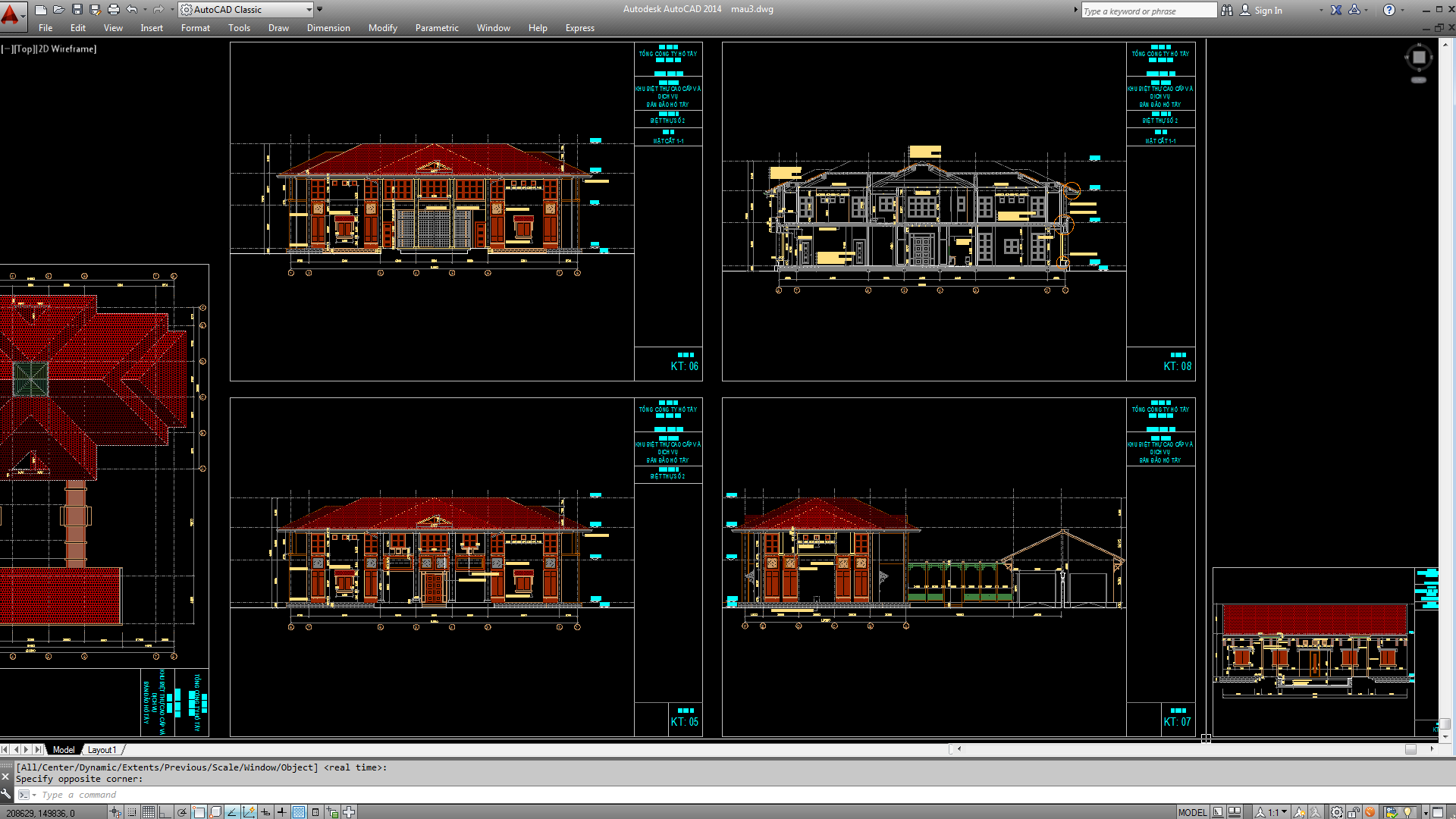Click the ViewCube in the drawing area

click(1417, 57)
